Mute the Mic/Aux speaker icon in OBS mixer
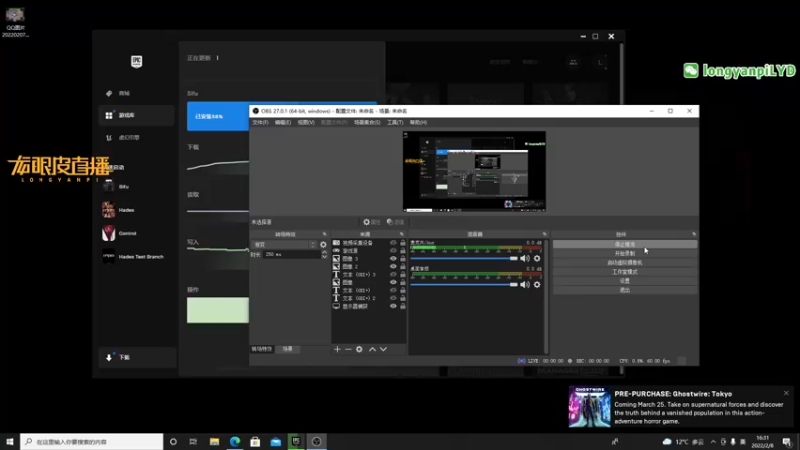Image resolution: width=800 pixels, height=450 pixels. coord(524,259)
